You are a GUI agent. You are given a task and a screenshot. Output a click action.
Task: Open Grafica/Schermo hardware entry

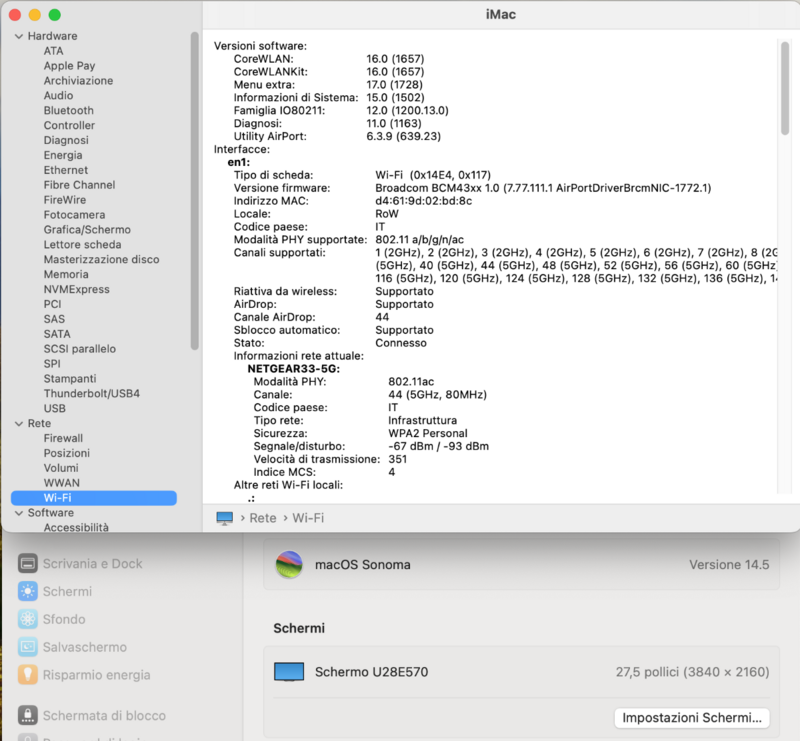[87, 230]
